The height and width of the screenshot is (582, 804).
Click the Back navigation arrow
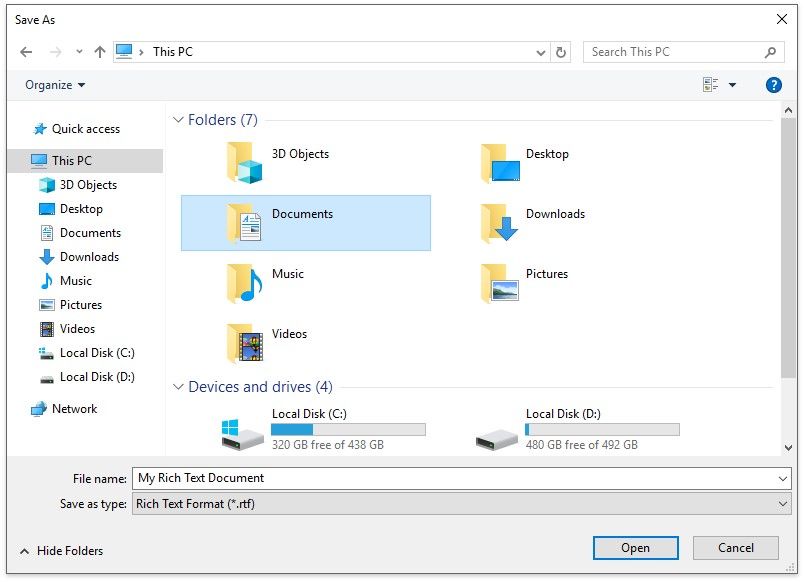tap(26, 52)
